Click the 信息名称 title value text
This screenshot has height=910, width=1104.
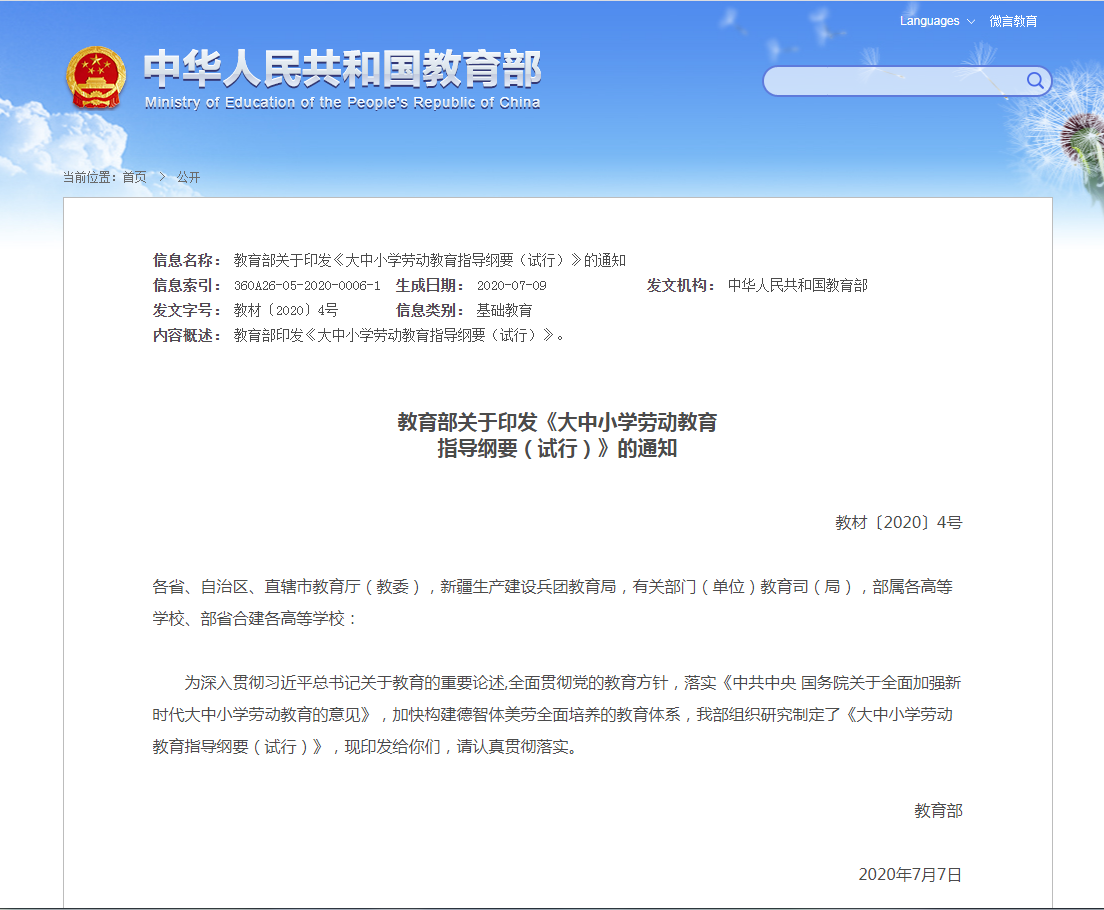pos(429,261)
